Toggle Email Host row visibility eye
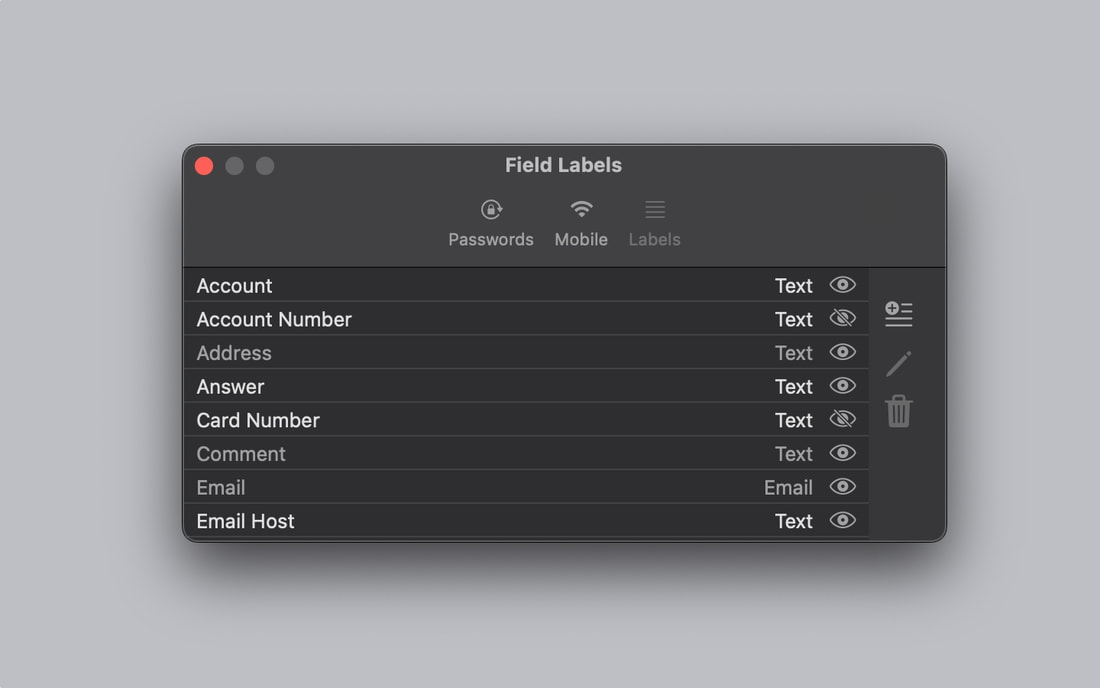1100x688 pixels. point(843,520)
